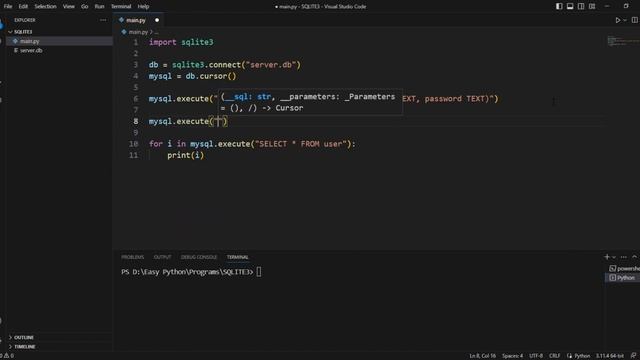Create a new terminal with plus icon
This screenshot has height=360, width=640.
tap(607, 257)
